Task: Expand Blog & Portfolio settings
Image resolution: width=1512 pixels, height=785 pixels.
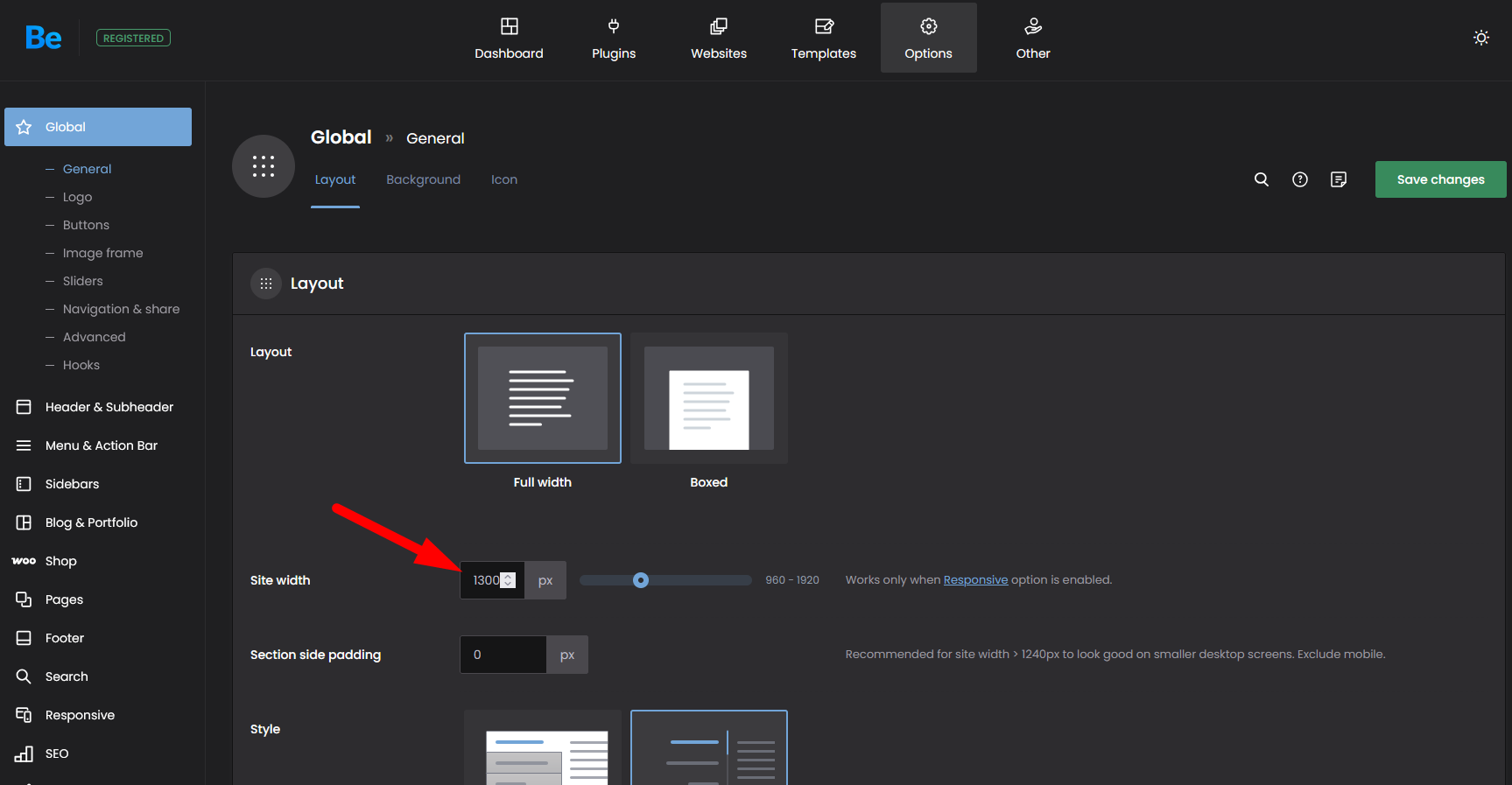Action: [91, 522]
